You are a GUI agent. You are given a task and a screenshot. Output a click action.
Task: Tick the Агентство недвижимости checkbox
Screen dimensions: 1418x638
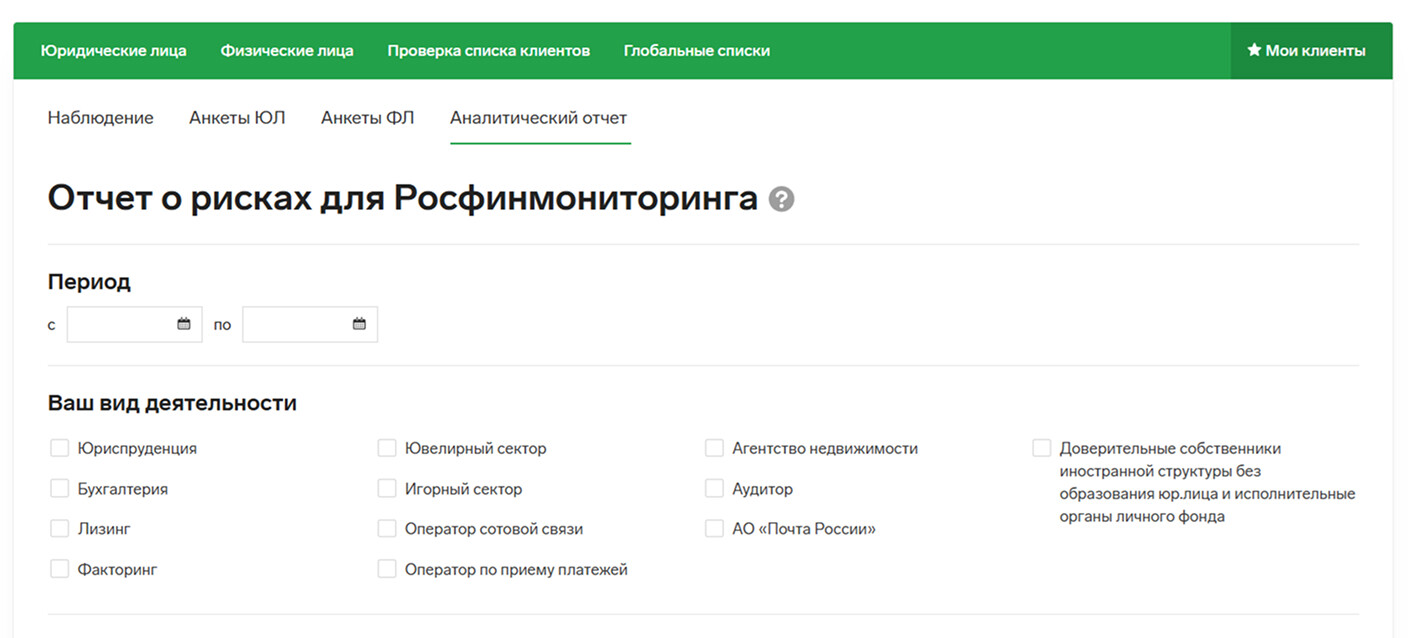pos(714,448)
